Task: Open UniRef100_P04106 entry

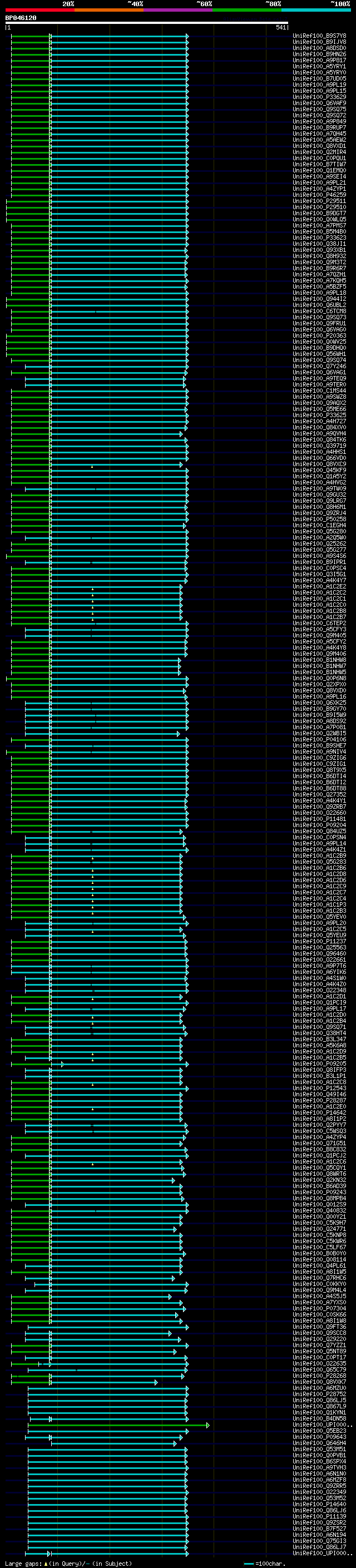Action: pyautogui.click(x=319, y=740)
